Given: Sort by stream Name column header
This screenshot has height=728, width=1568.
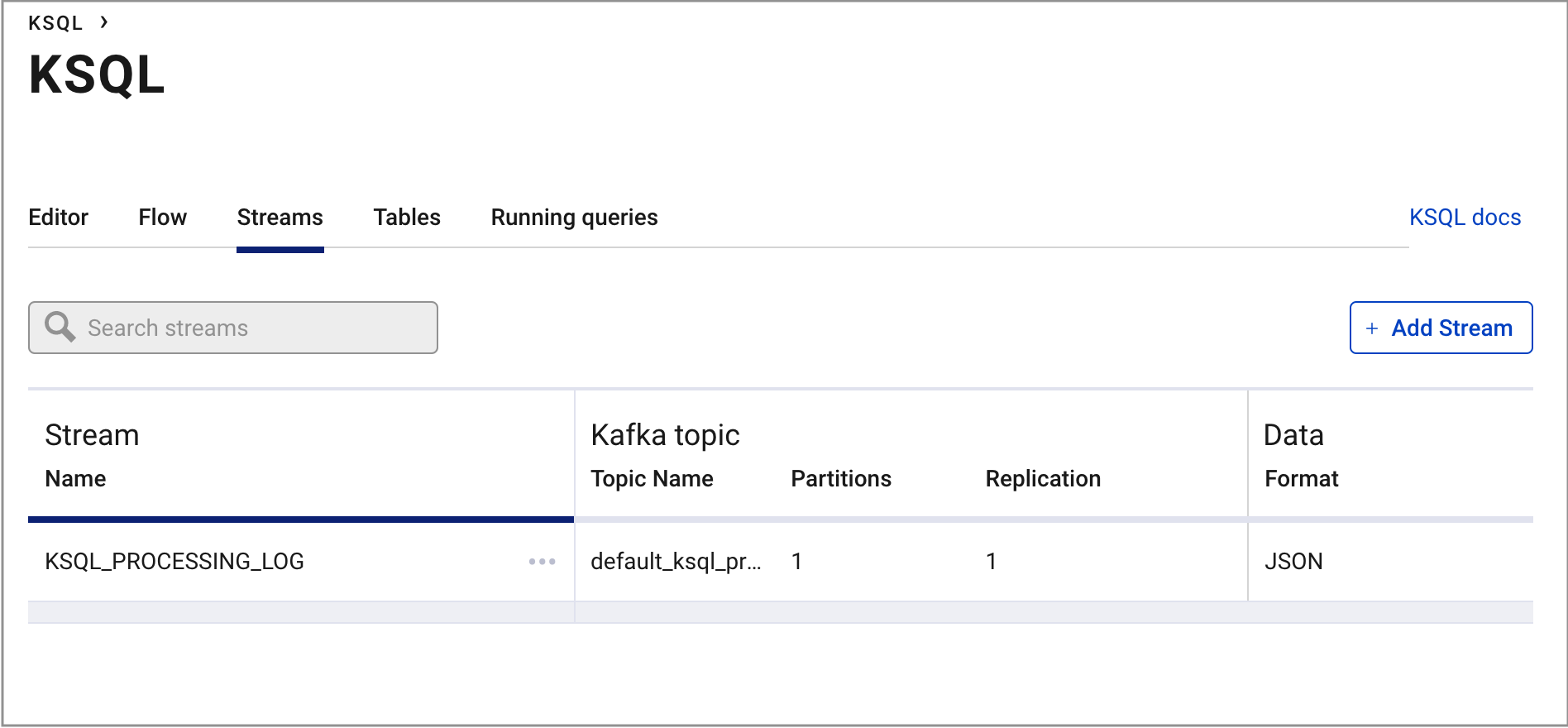Looking at the screenshot, I should [x=75, y=479].
